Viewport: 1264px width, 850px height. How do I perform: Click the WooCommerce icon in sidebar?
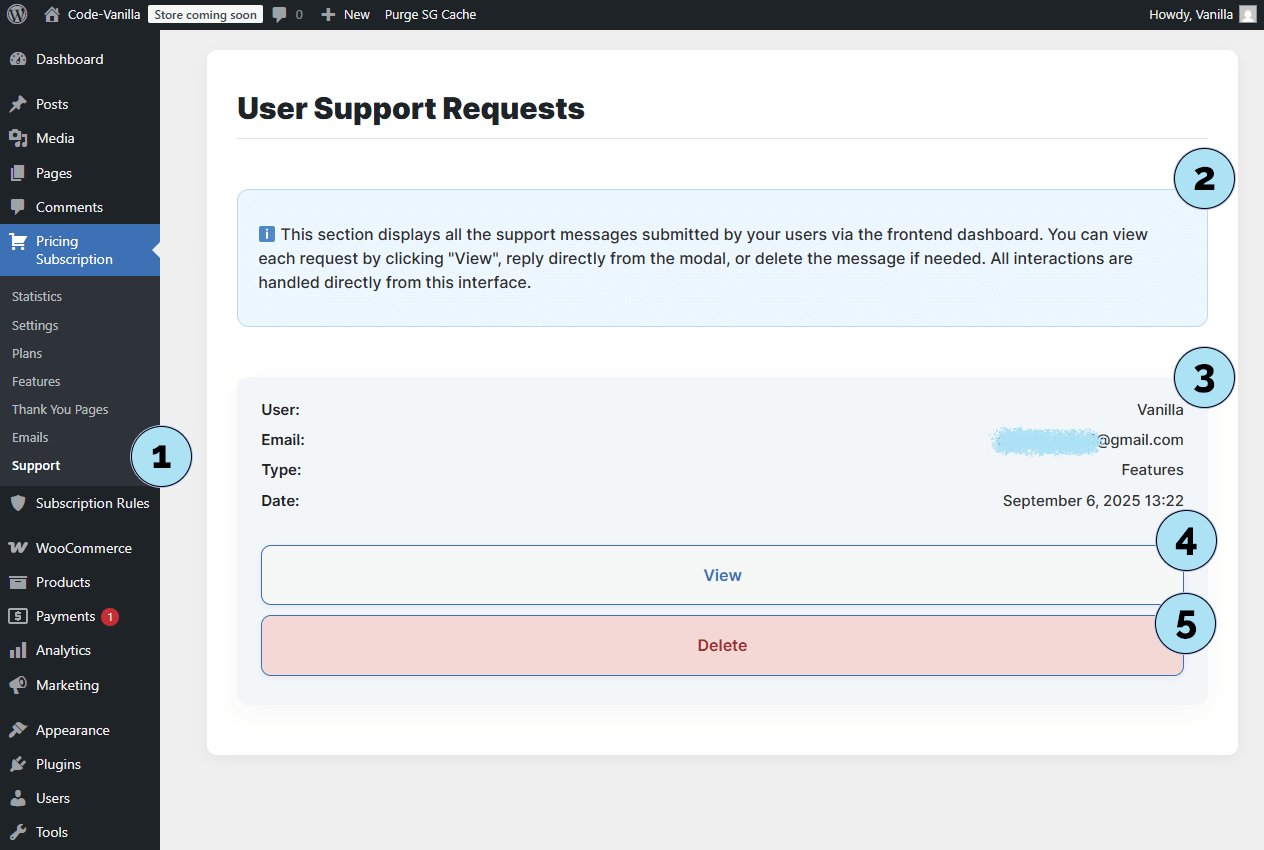[18, 548]
